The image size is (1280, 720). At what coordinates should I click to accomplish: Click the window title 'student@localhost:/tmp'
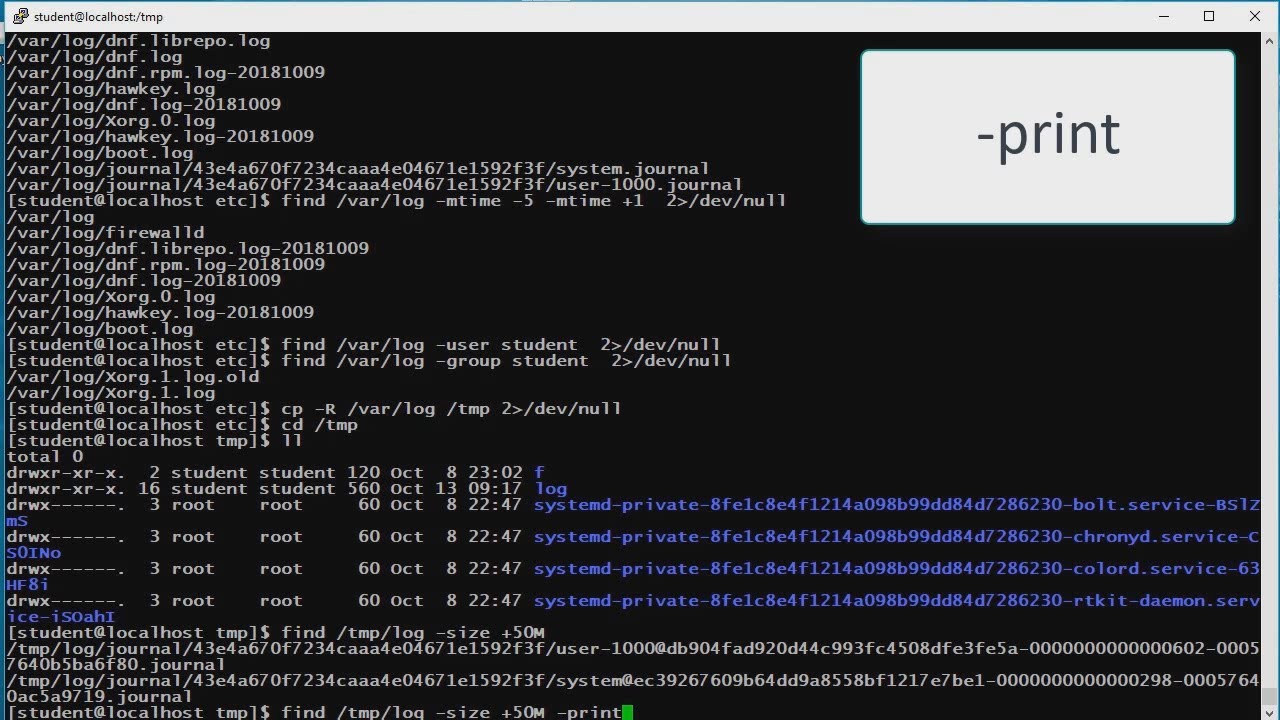click(98, 17)
